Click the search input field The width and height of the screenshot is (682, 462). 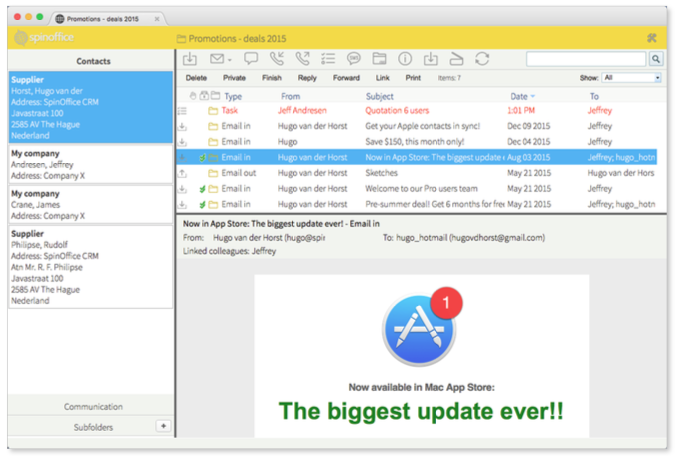(x=586, y=59)
